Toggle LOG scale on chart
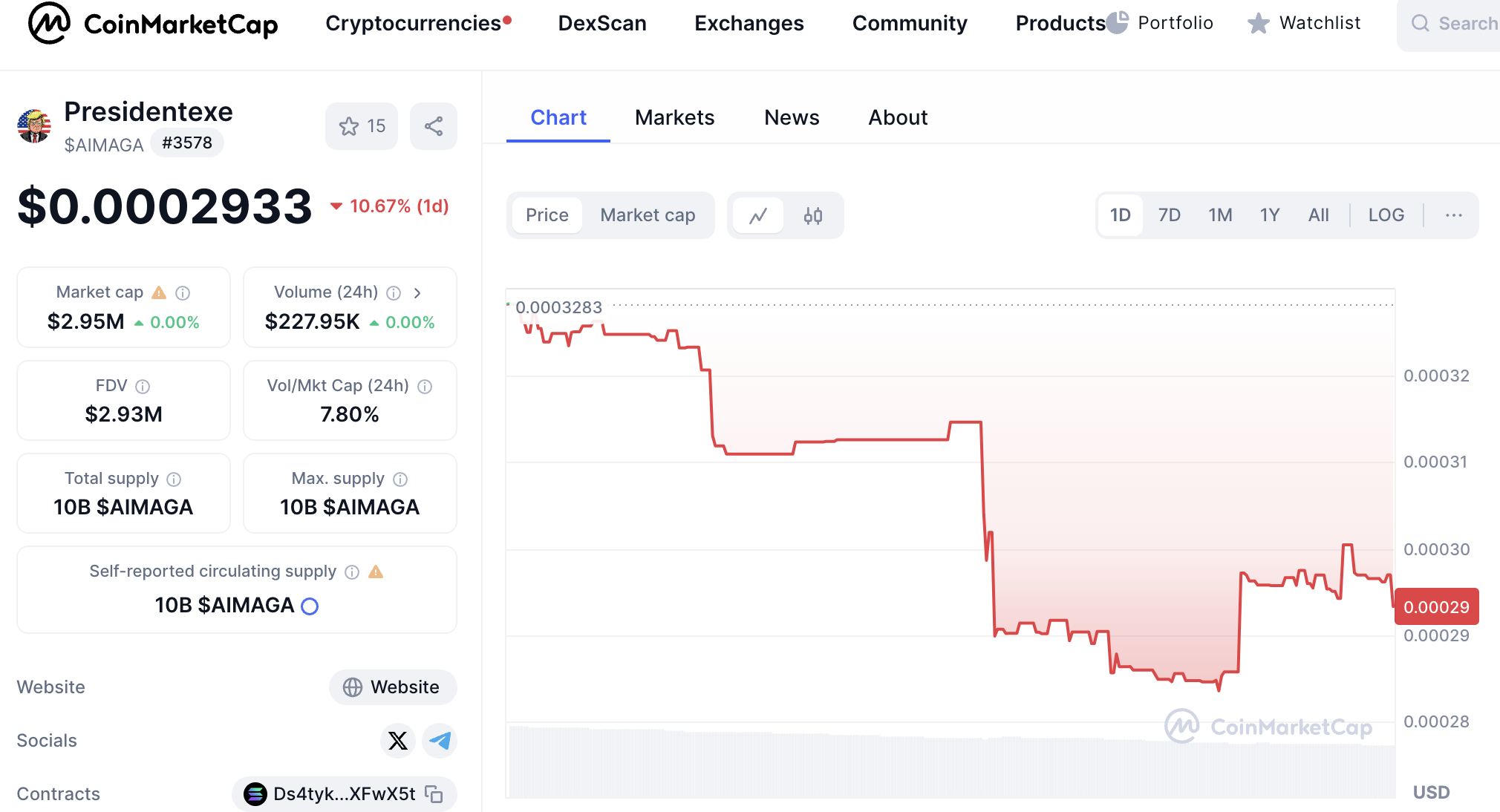The image size is (1500, 812). tap(1386, 215)
